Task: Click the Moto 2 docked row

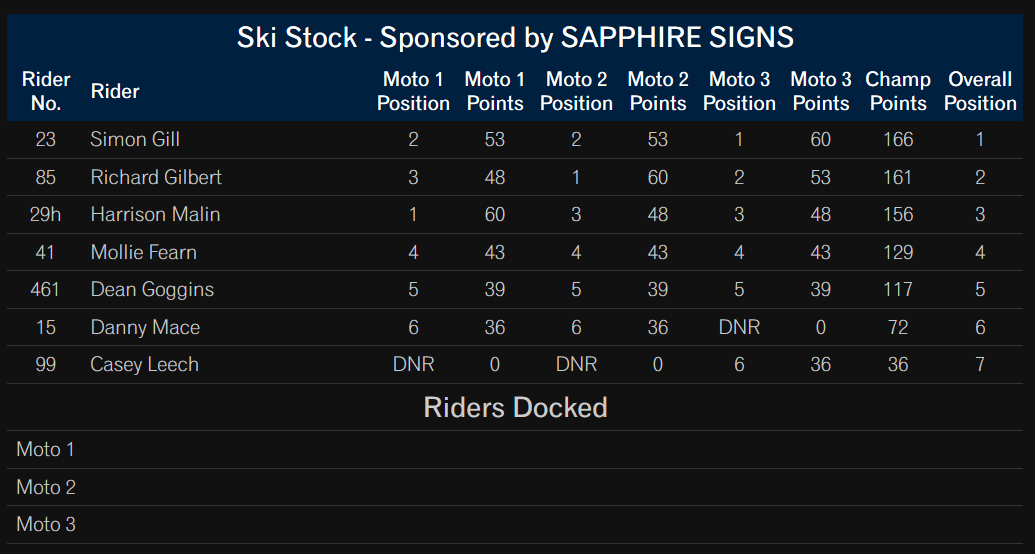Action: [x=515, y=487]
